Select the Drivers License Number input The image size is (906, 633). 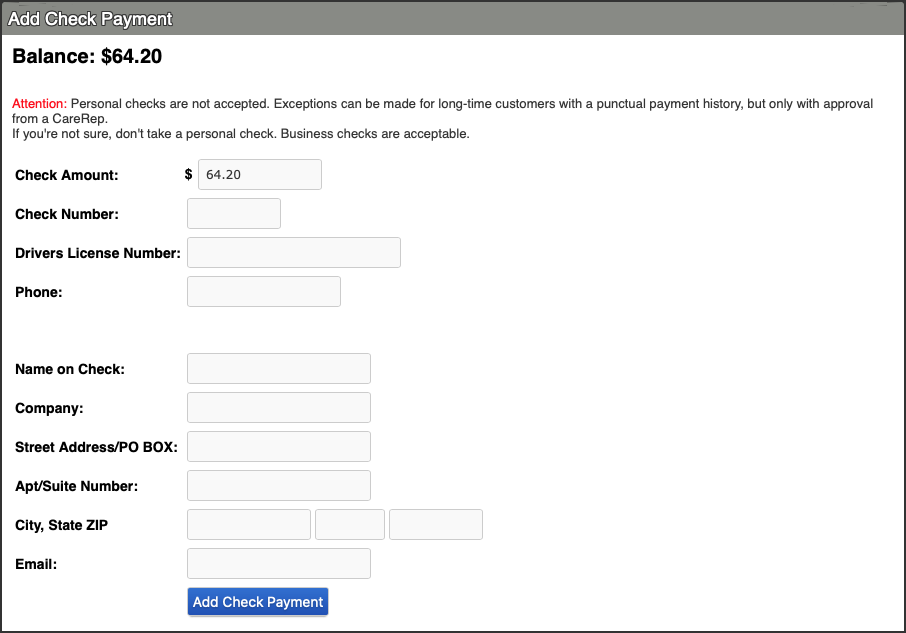point(294,253)
